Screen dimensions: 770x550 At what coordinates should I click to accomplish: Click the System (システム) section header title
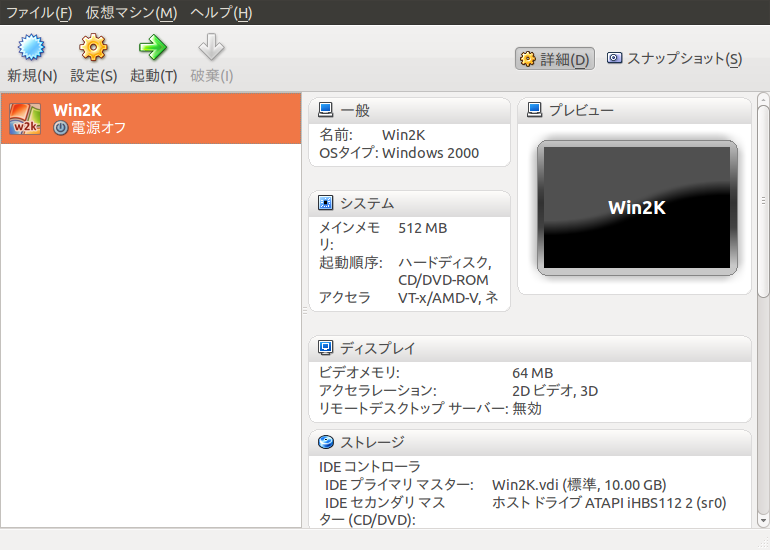367,204
